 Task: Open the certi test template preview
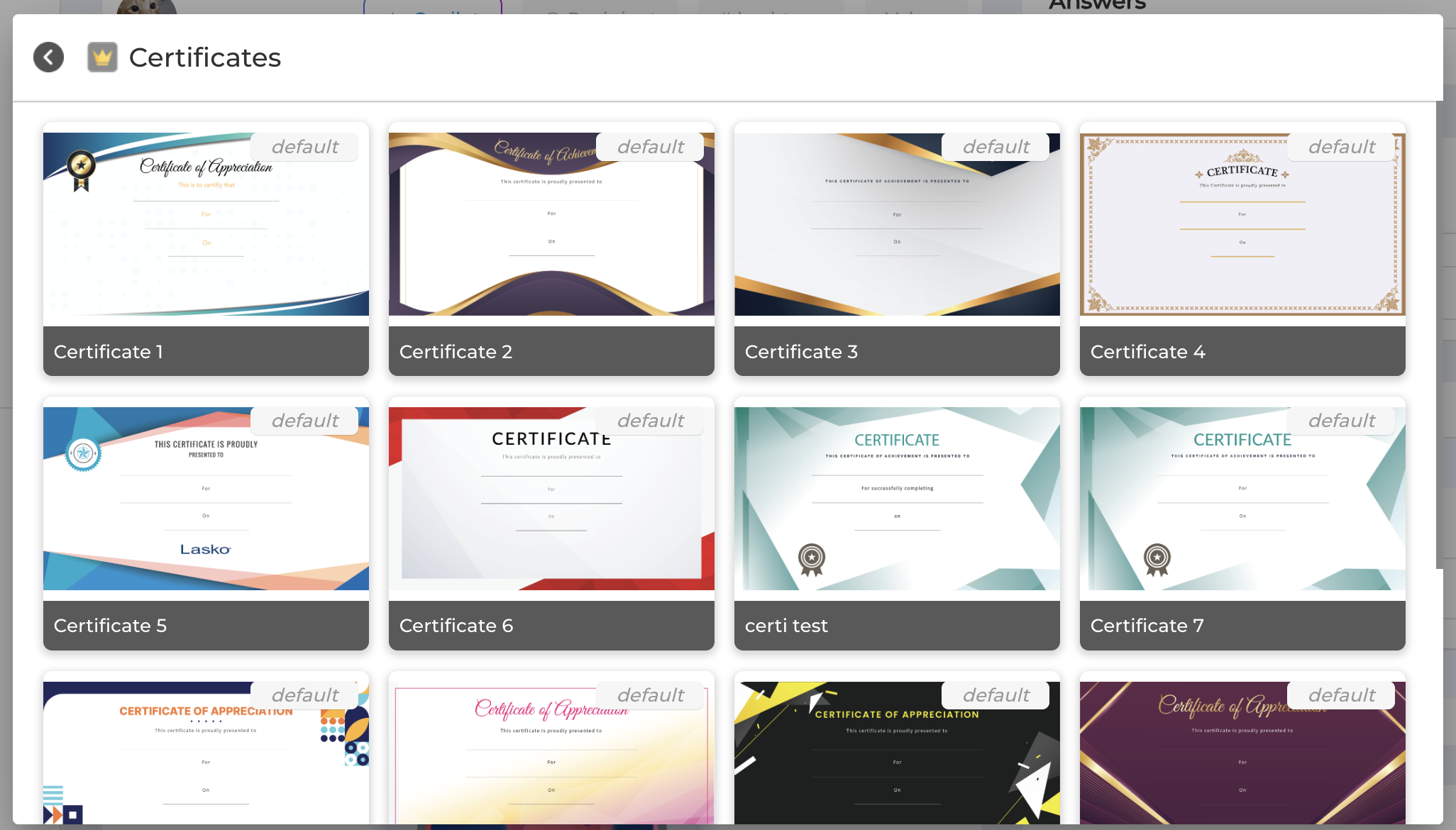tap(897, 499)
